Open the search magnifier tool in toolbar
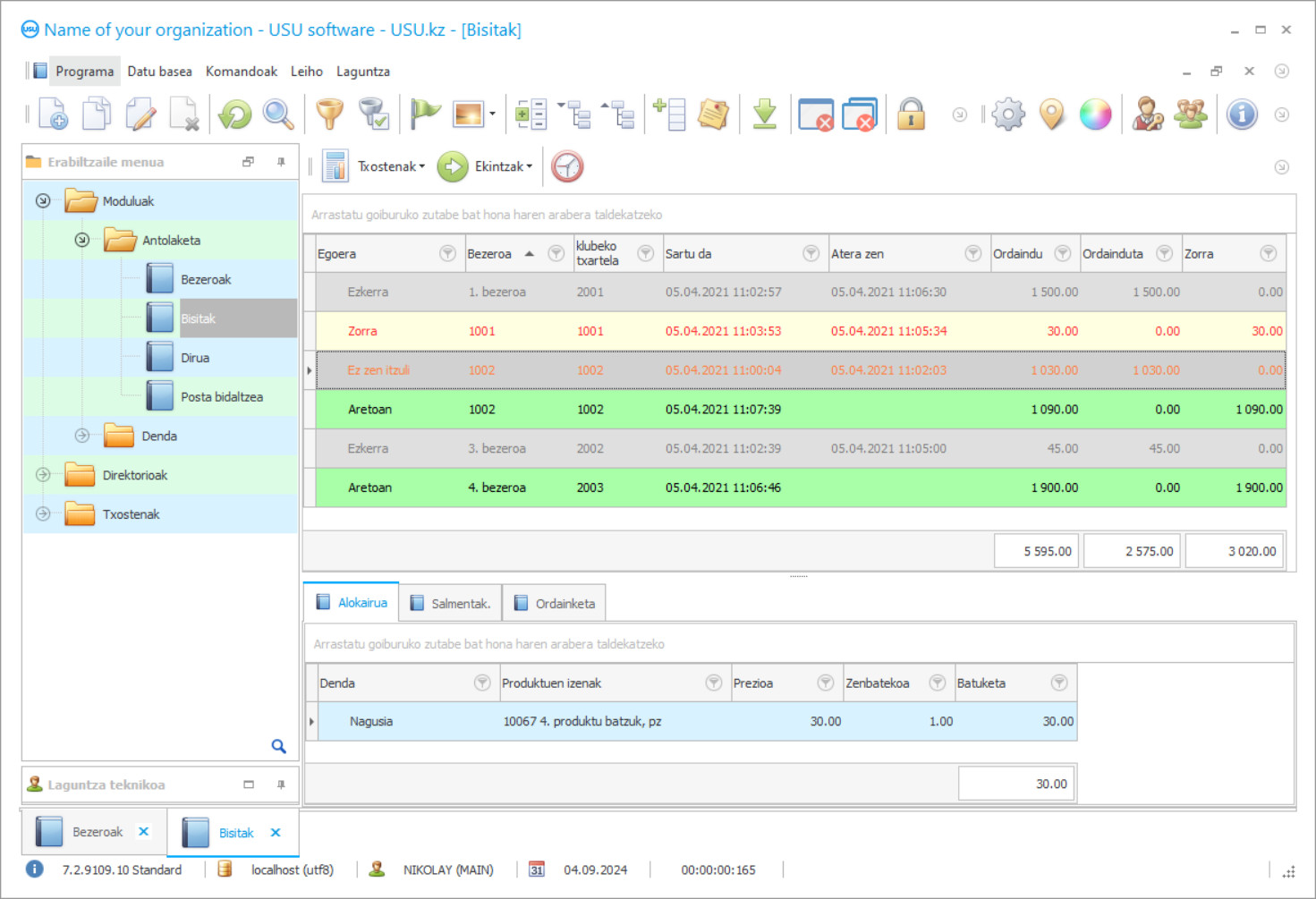 [278, 114]
